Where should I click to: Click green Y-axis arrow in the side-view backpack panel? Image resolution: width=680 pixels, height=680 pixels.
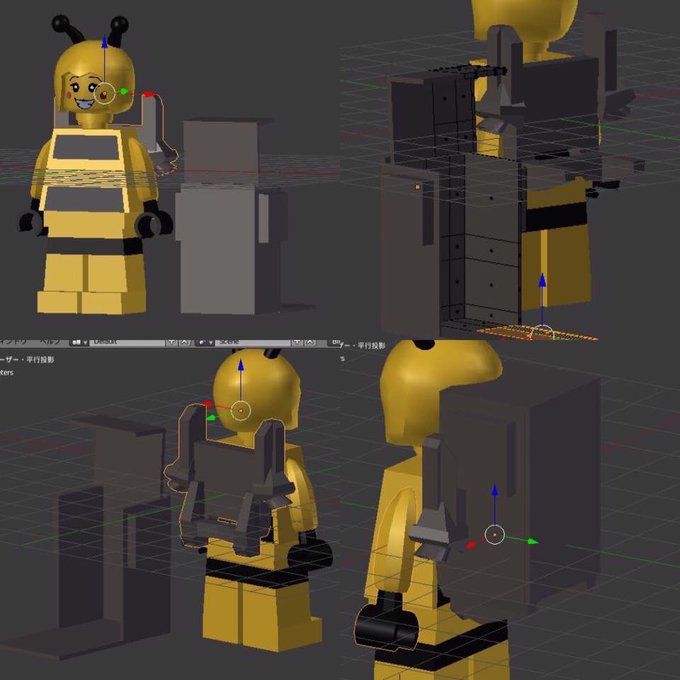point(532,541)
